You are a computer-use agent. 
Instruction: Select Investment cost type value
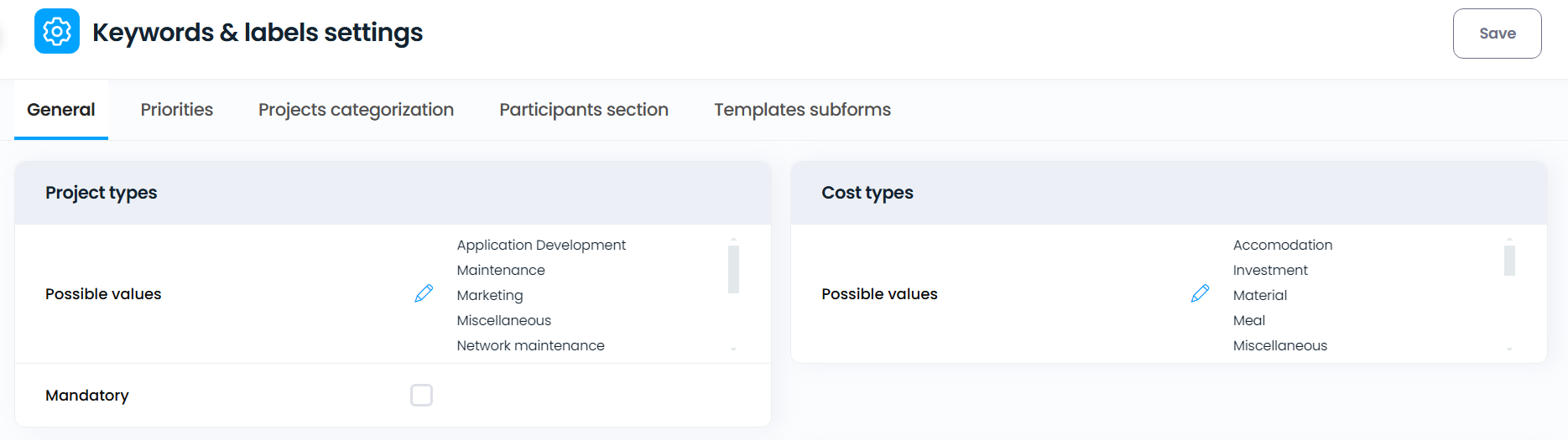click(1270, 270)
